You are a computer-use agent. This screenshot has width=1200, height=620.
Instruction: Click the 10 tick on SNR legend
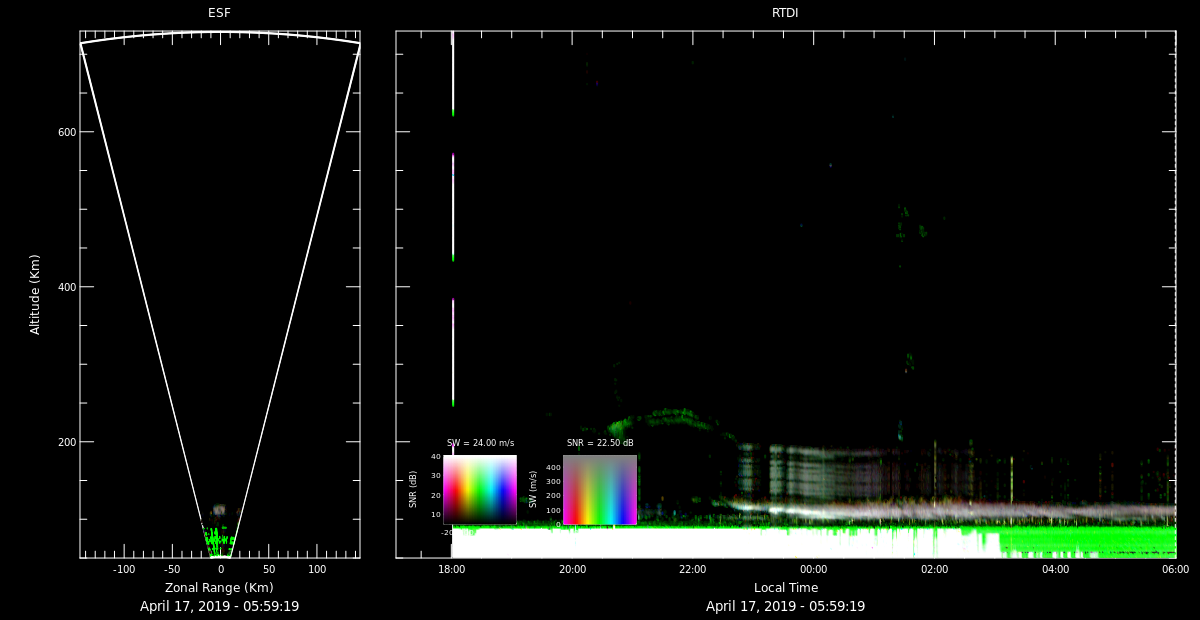click(x=436, y=514)
